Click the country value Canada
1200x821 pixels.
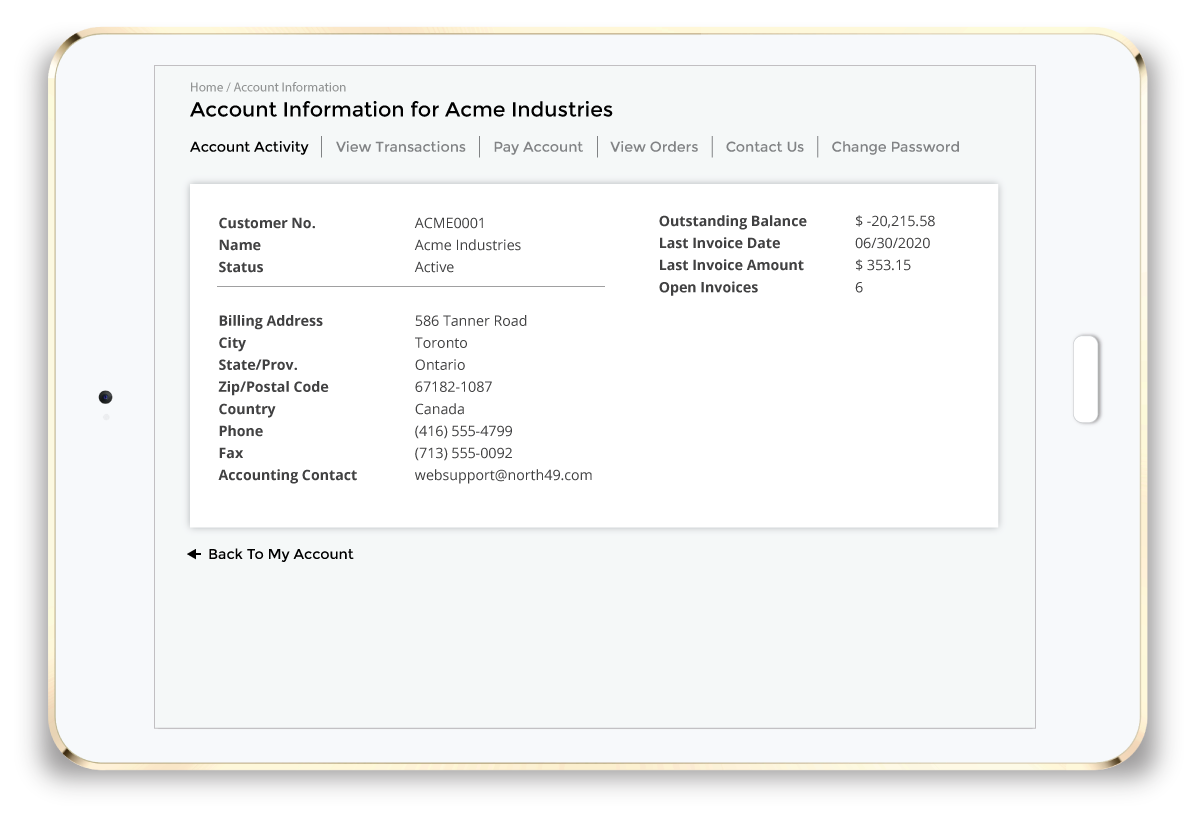440,409
